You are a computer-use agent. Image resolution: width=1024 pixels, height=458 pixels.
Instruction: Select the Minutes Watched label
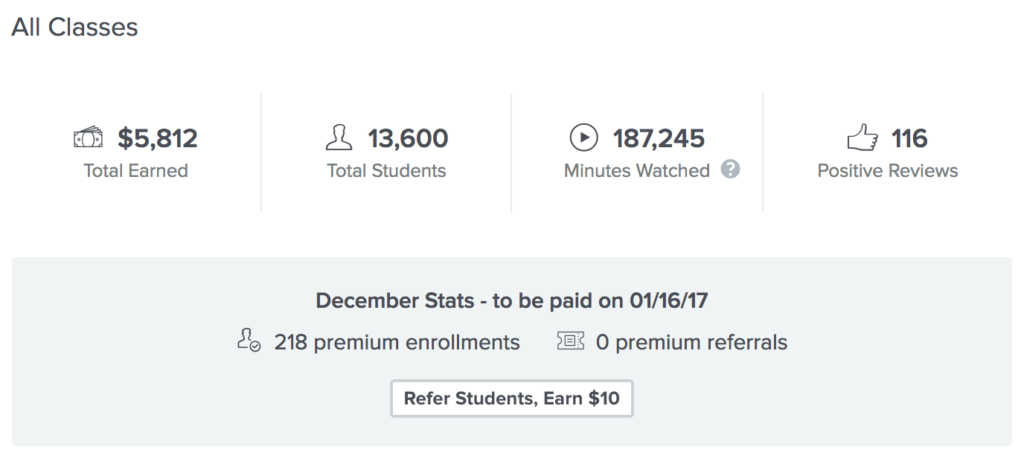click(x=637, y=171)
